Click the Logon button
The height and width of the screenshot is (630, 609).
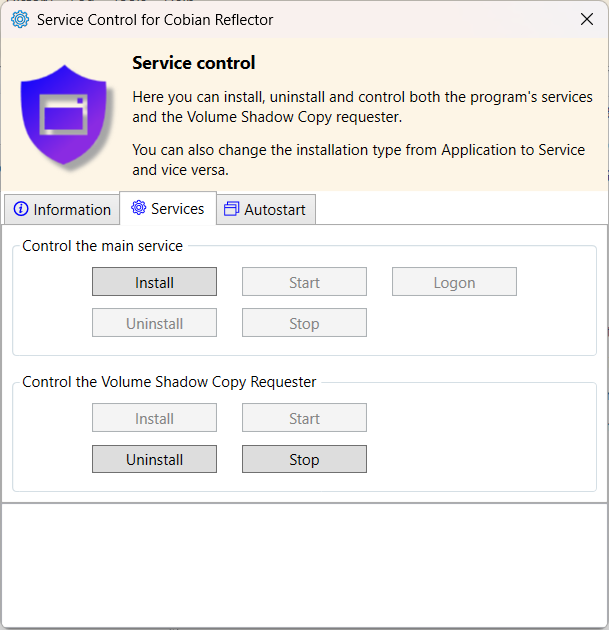click(454, 282)
